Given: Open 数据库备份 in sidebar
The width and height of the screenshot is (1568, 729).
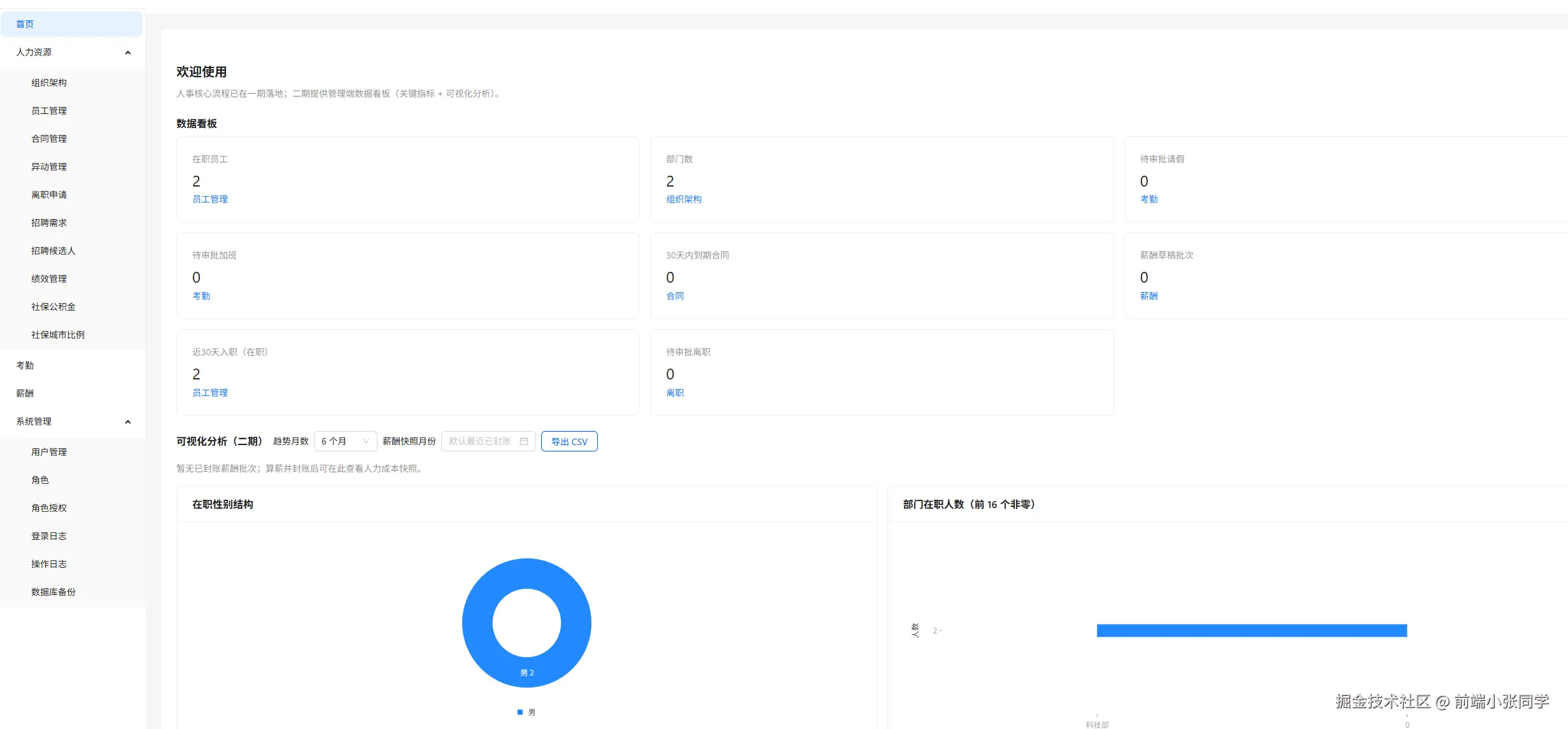Looking at the screenshot, I should [x=53, y=592].
